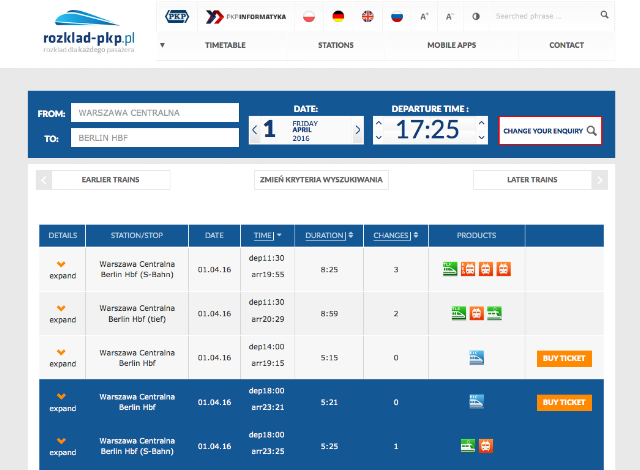Viewport: 640px width, 470px height.
Task: Click CHANGE YOUR ENQUIRY button
Action: click(550, 131)
